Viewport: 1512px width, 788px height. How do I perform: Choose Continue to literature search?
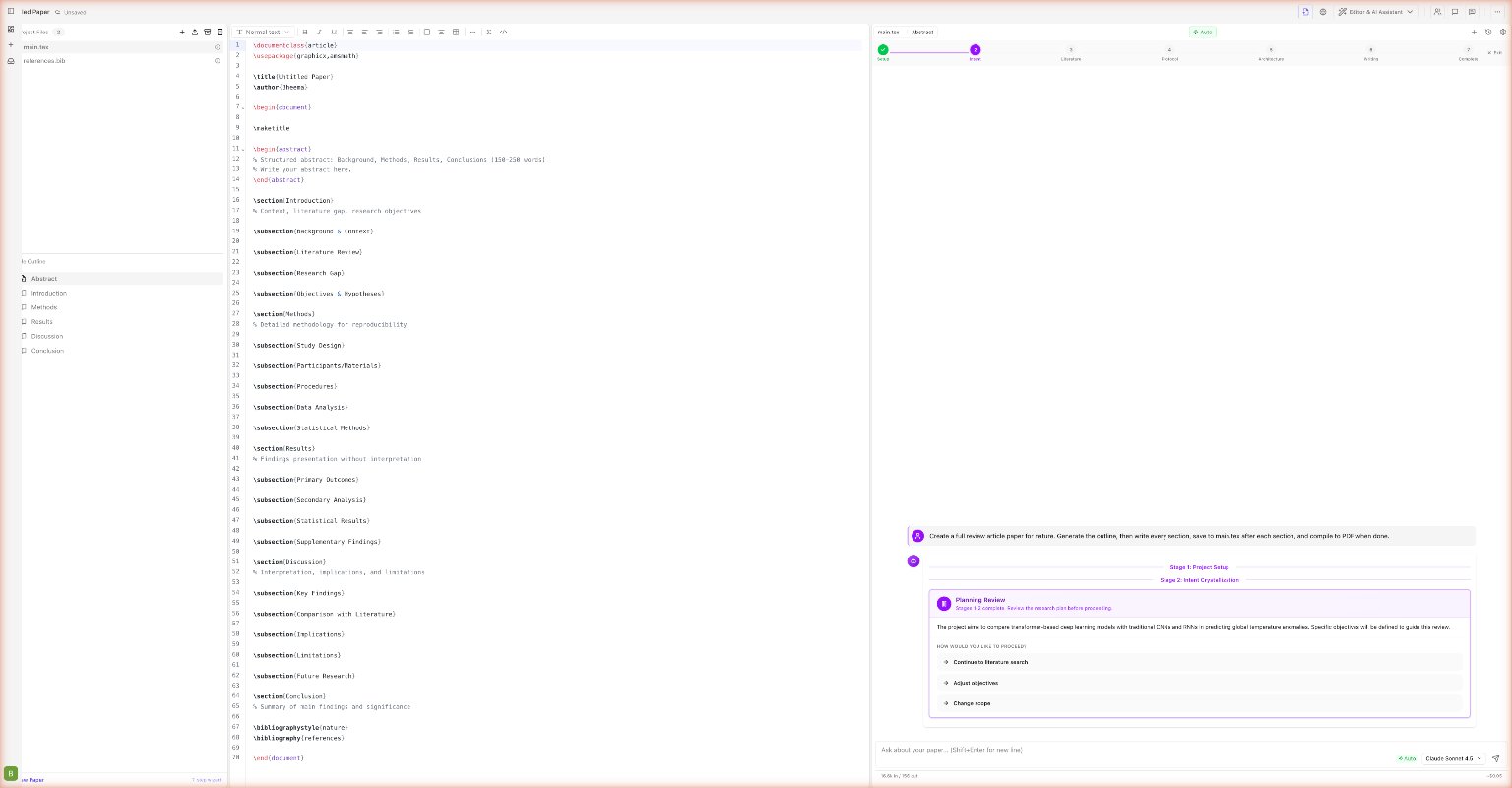[1199, 662]
